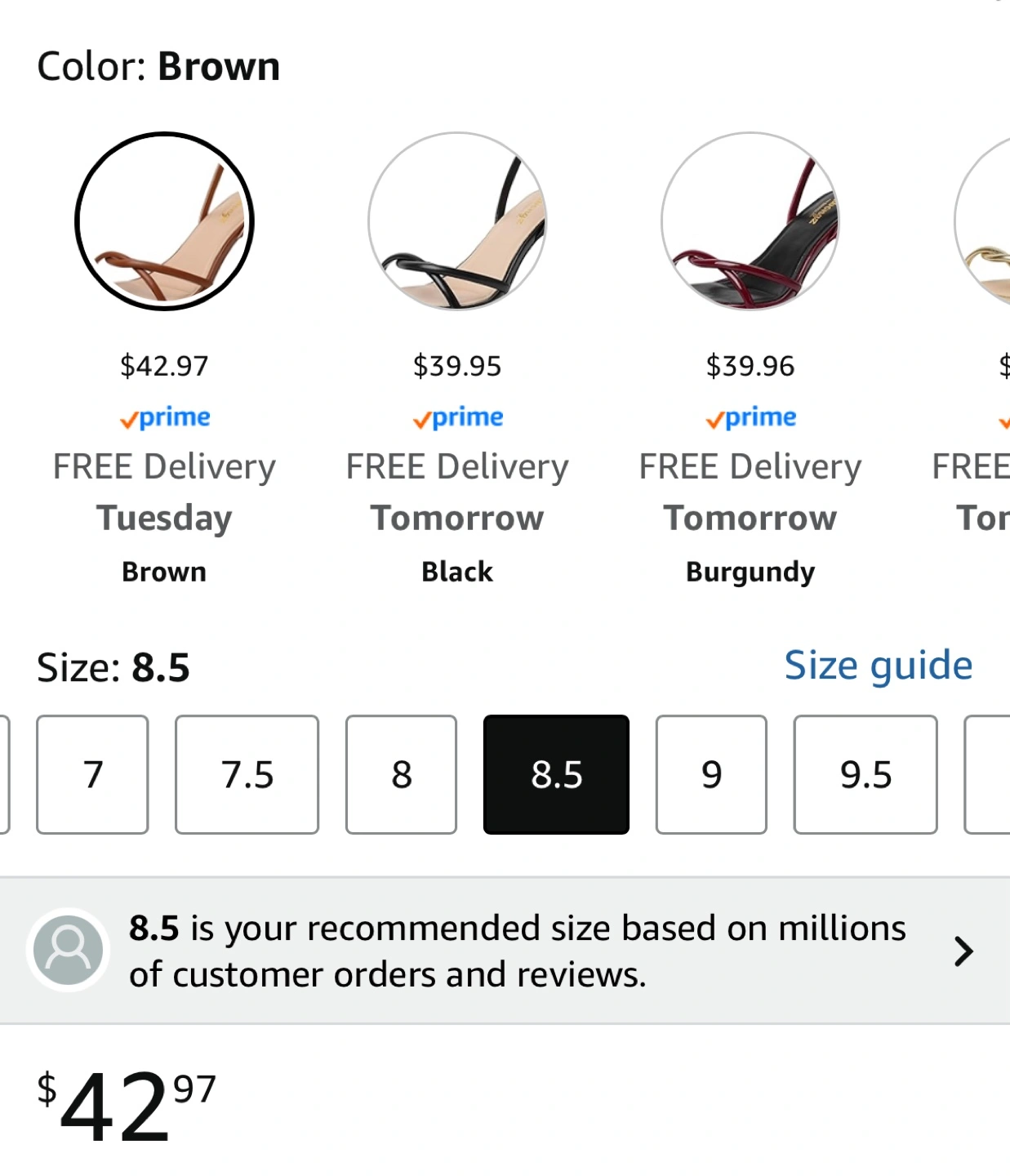Expand recommended size details with chevron arrow
Screen dimensions: 1010x1176
coord(964,951)
